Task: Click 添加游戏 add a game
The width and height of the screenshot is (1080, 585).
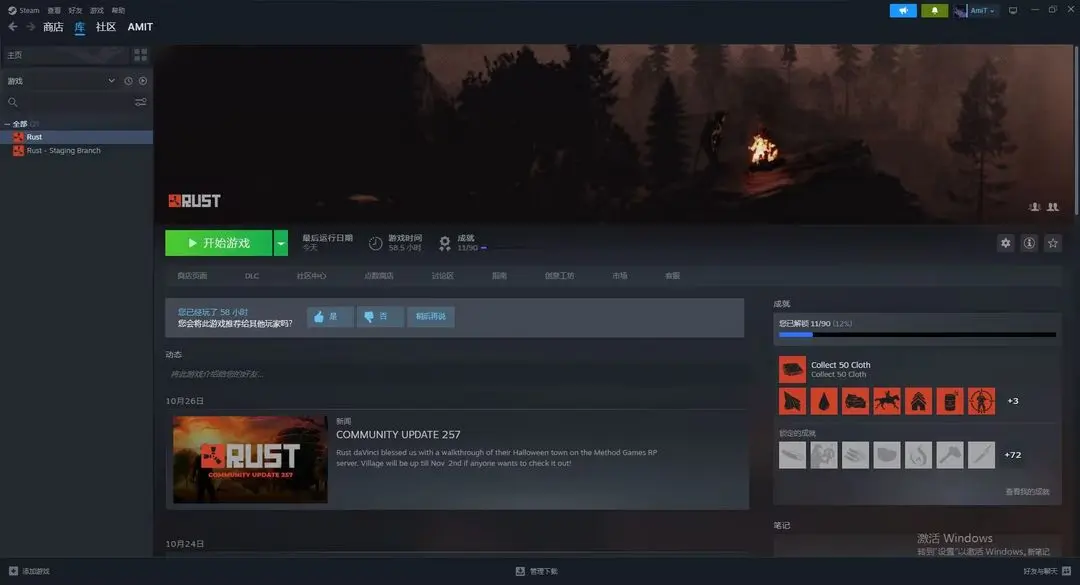Action: 29,571
